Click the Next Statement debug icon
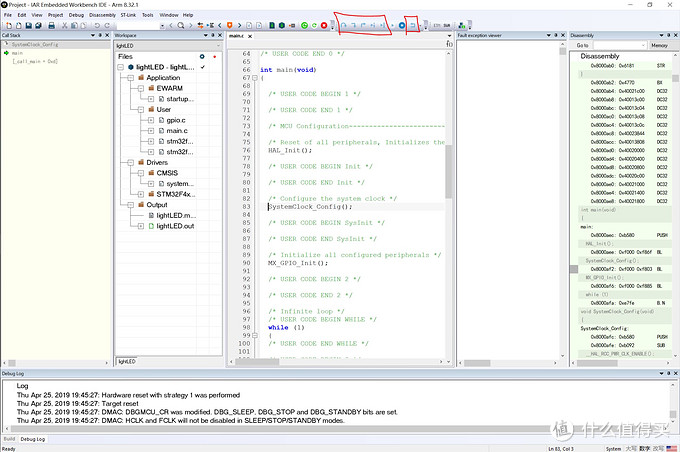This screenshot has height=452, width=680. click(373, 26)
